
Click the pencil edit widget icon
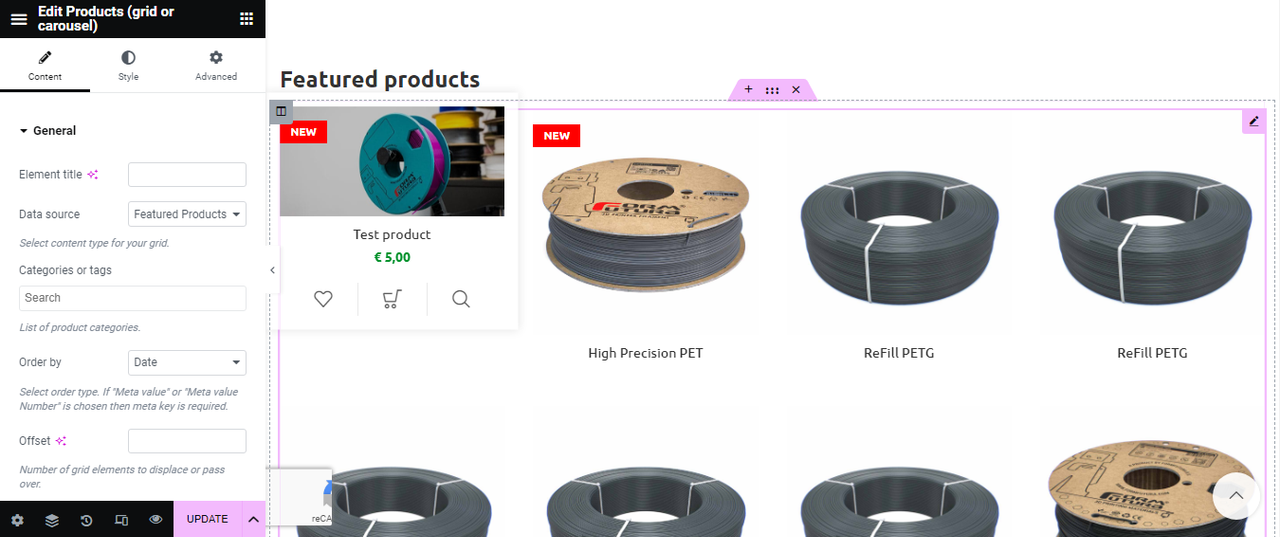tap(1254, 121)
